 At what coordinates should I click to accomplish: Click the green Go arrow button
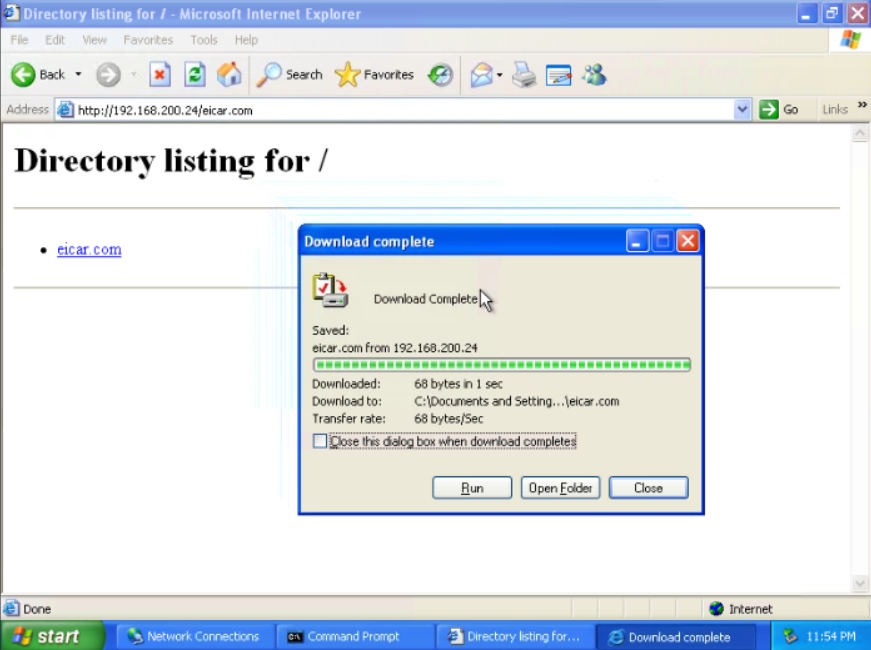769,109
